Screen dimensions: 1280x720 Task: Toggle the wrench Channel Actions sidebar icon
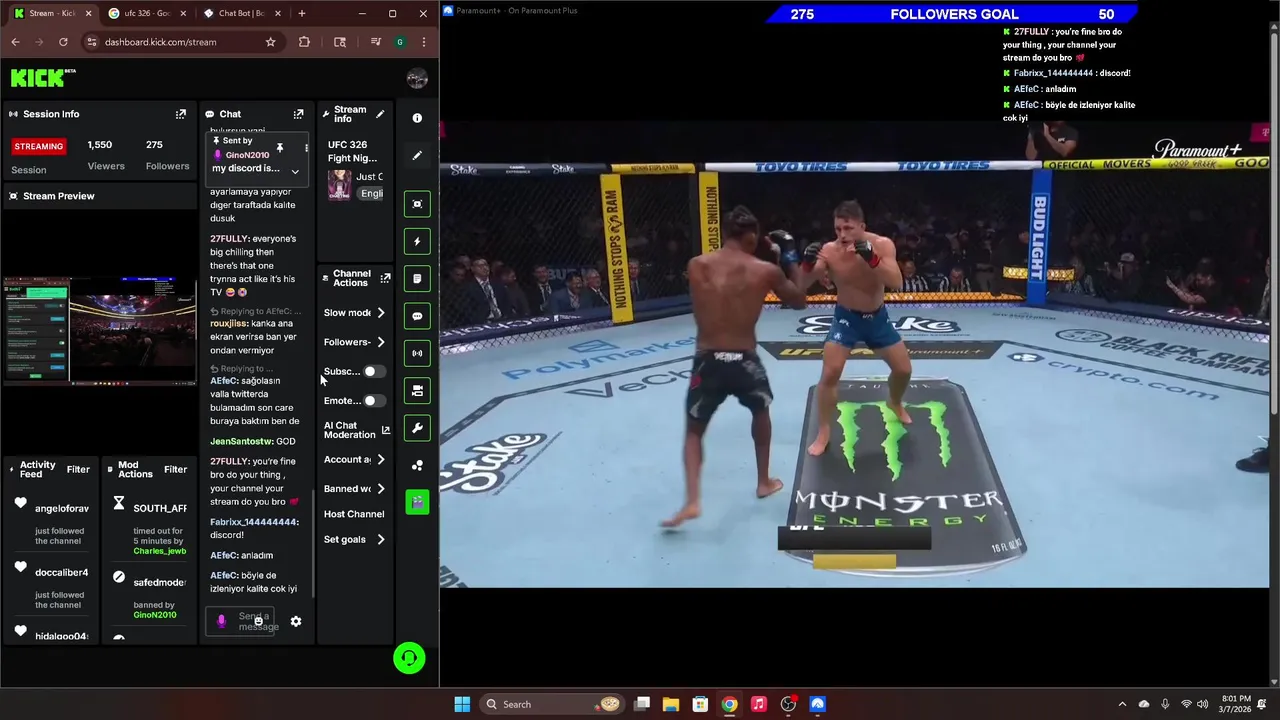pos(417,428)
